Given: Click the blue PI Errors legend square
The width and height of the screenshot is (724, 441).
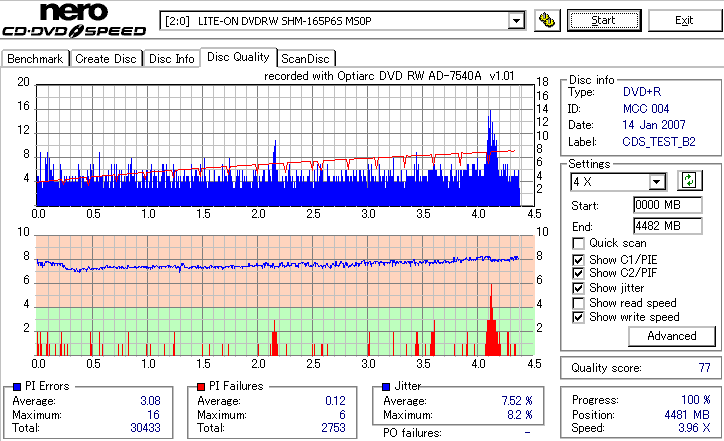Looking at the screenshot, I should [x=17, y=387].
